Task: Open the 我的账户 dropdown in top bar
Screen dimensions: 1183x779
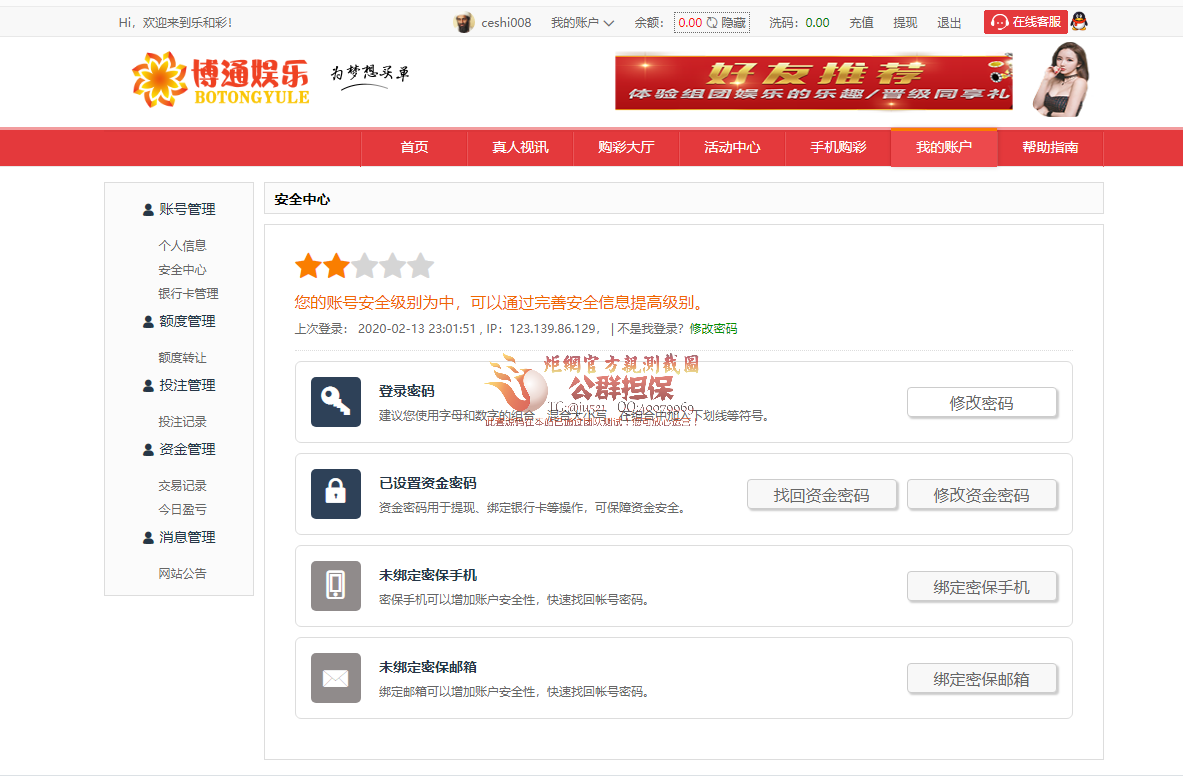Action: pos(576,21)
